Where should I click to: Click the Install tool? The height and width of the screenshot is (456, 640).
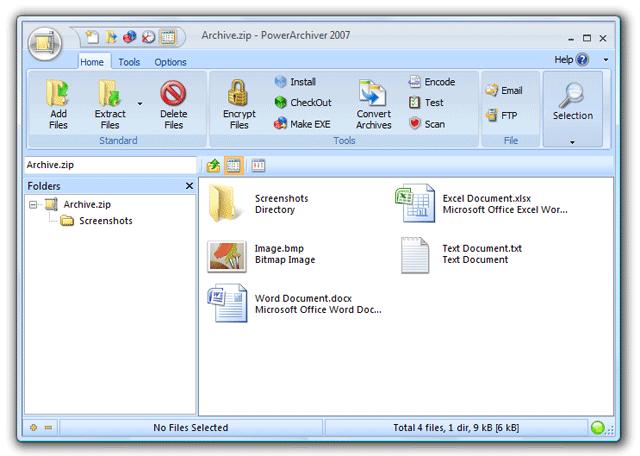296,82
